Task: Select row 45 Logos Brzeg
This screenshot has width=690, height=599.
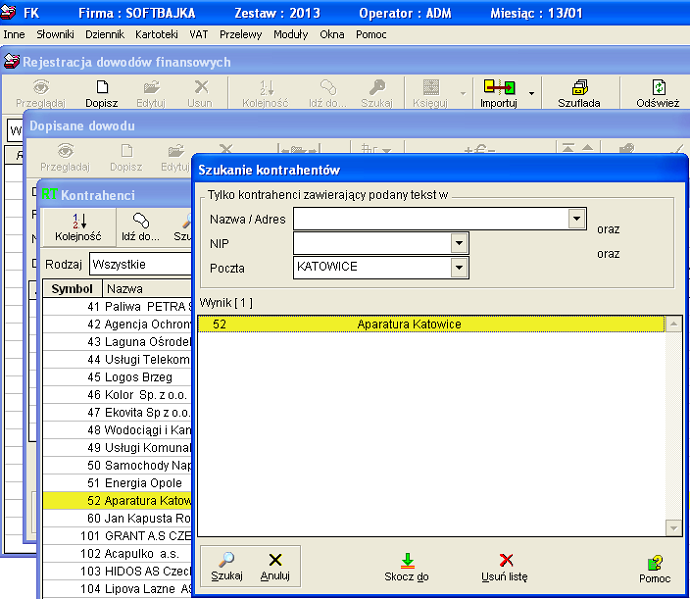Action: (x=117, y=377)
